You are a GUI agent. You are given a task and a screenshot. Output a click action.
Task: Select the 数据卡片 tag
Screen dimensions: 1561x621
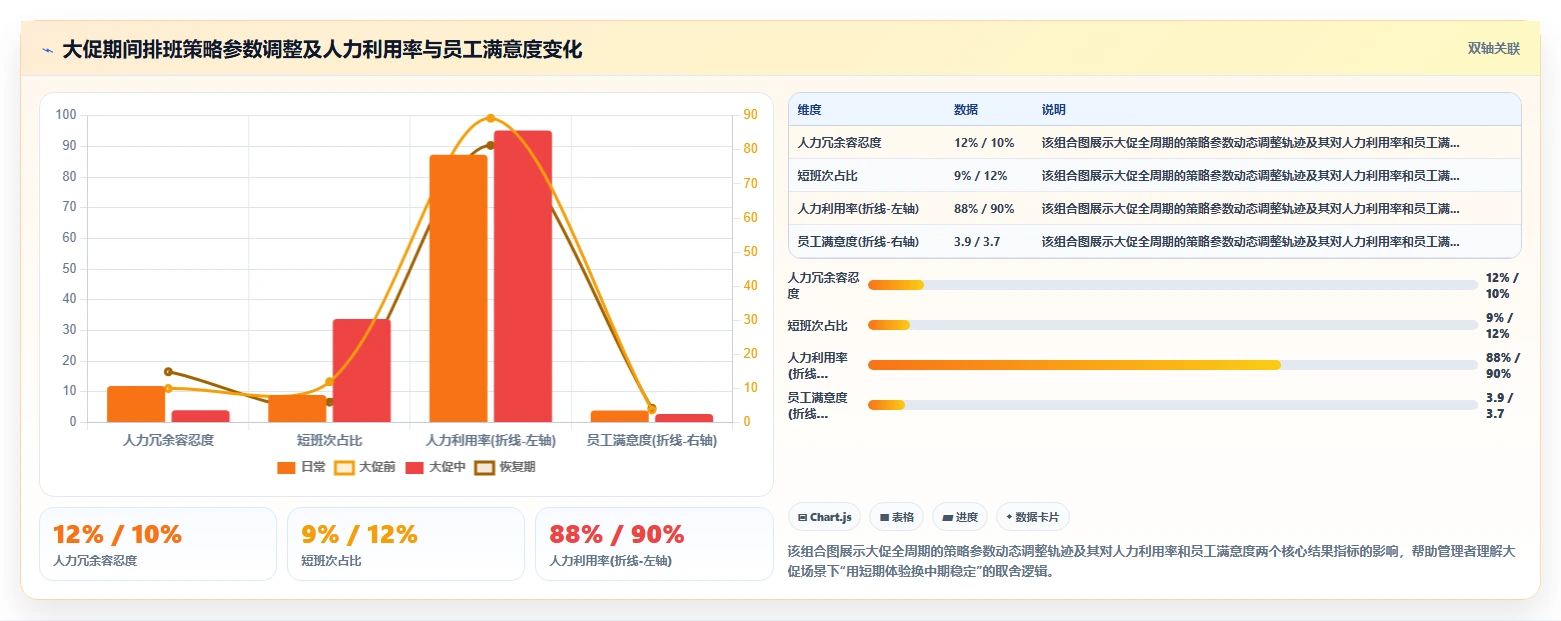(x=1033, y=517)
